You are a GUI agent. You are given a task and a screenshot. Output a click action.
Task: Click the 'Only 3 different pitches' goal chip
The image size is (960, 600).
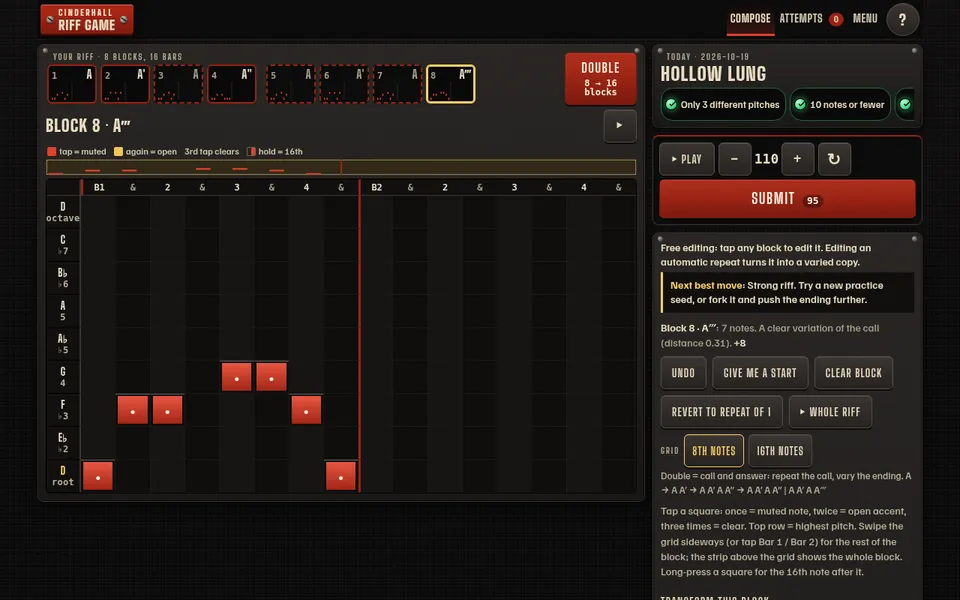(723, 105)
